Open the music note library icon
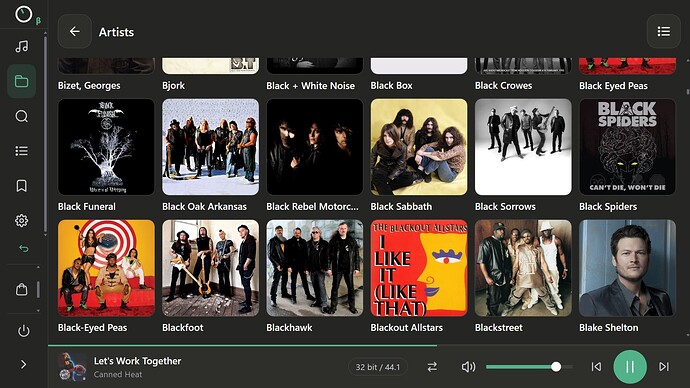The image size is (690, 388). point(22,46)
